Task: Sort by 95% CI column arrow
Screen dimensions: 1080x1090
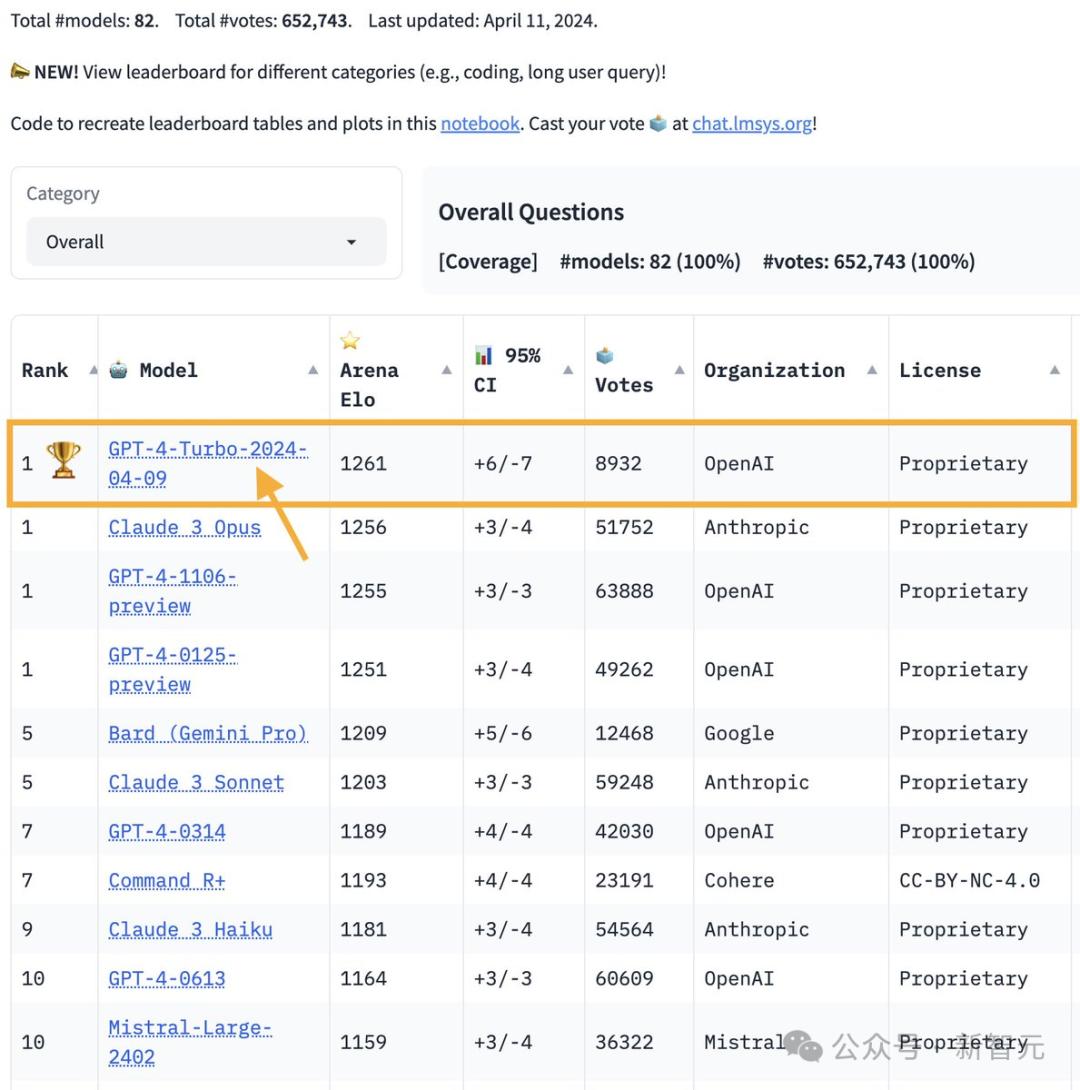Action: pos(568,371)
